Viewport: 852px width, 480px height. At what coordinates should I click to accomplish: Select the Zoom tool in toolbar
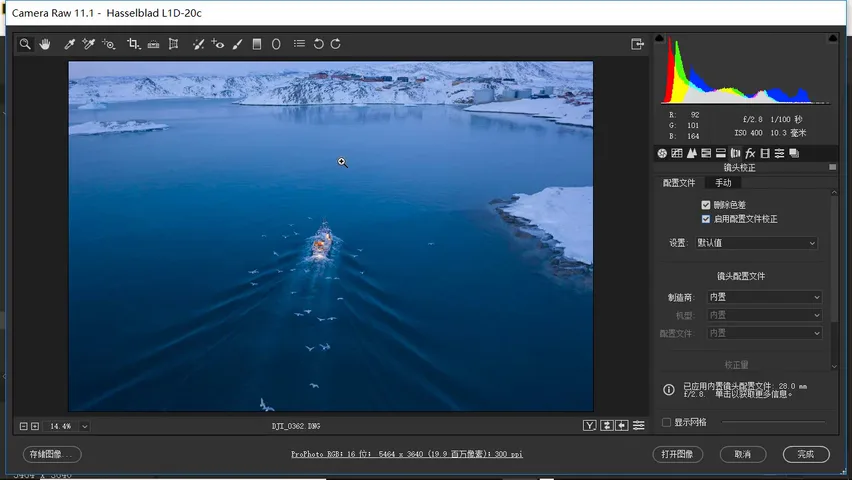click(x=25, y=44)
